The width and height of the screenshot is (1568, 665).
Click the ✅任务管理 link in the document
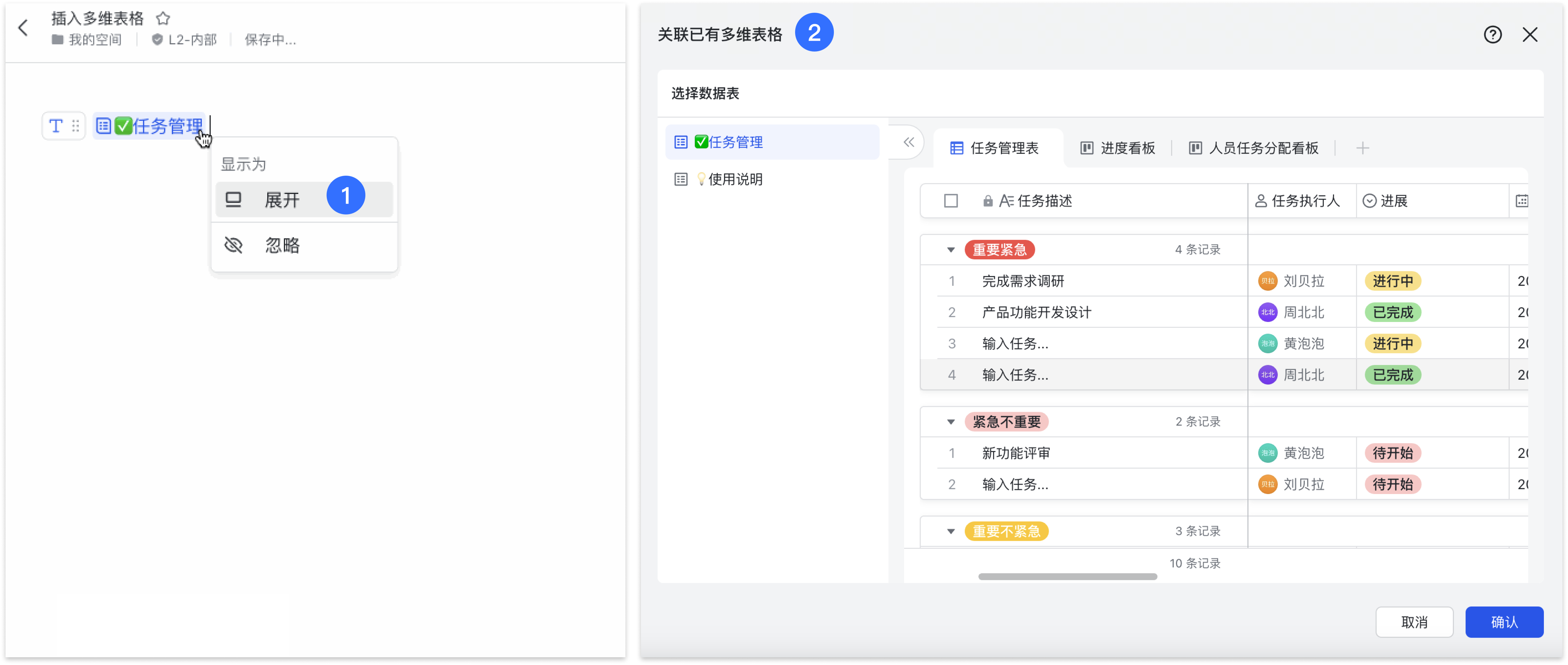click(x=150, y=126)
